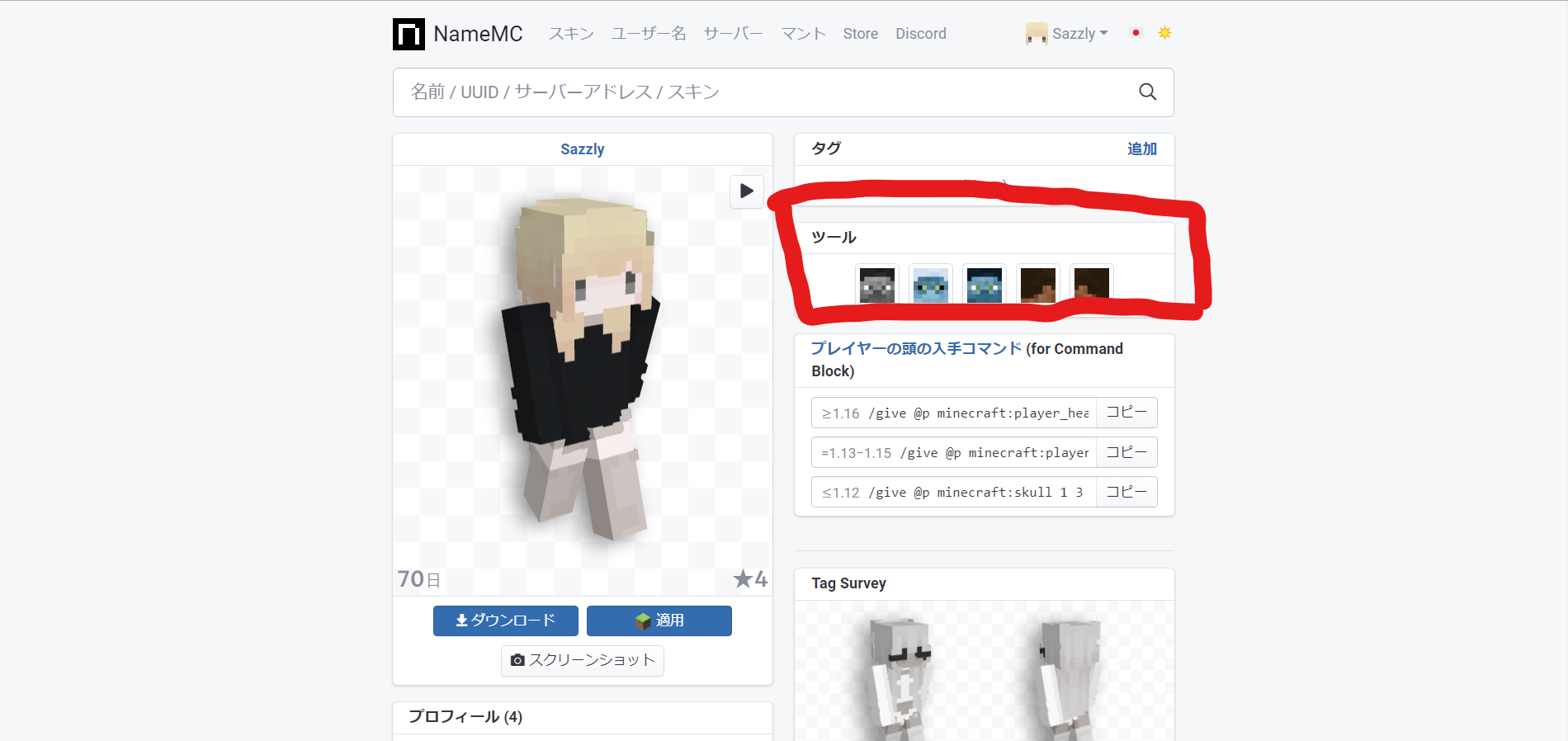This screenshot has width=1568, height=741.
Task: Select the fourth brown head tool icon
Action: (1038, 285)
